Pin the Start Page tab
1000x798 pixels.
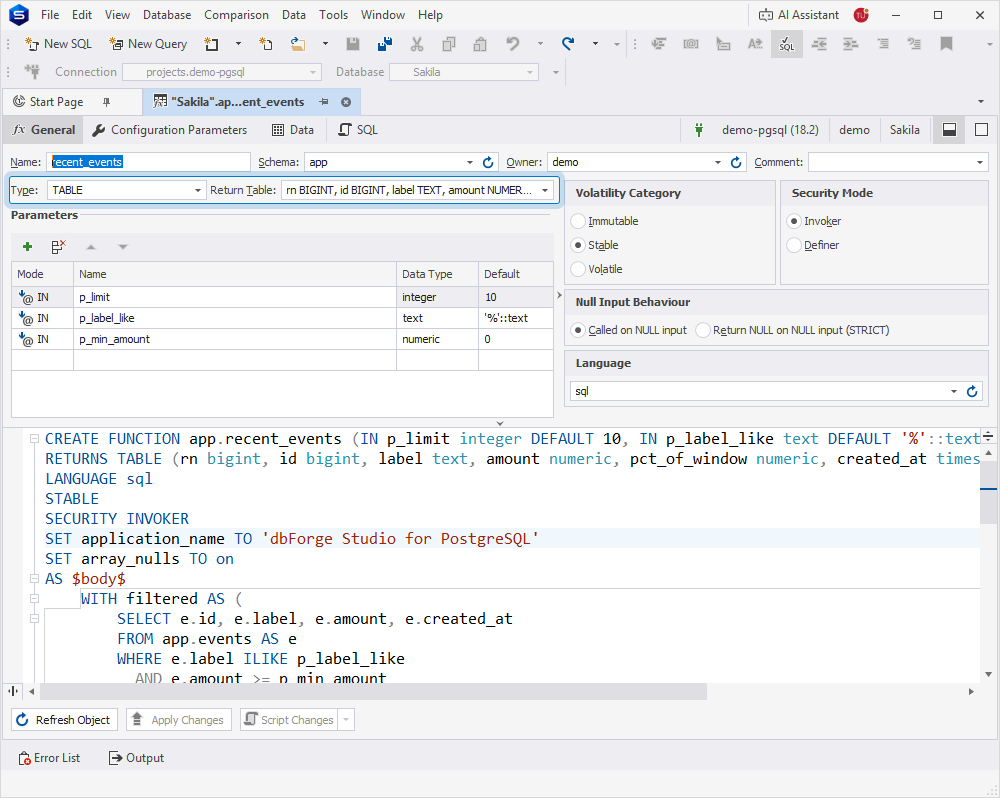coord(107,102)
